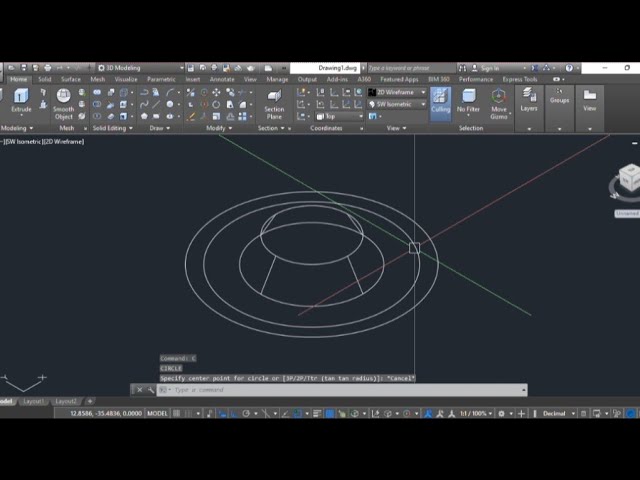Click the Customization plus icon in status bar
This screenshot has width=640, height=480.
click(x=521, y=413)
